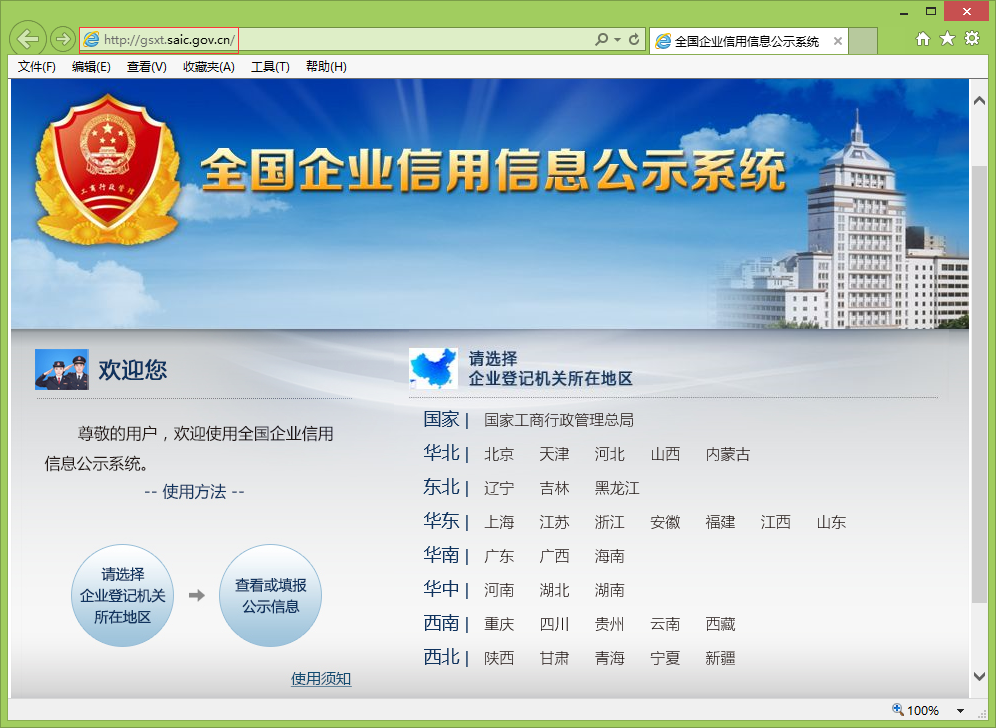Screen dimensions: 996x728
Task: Select region 江西
Action: pyautogui.click(x=776, y=522)
